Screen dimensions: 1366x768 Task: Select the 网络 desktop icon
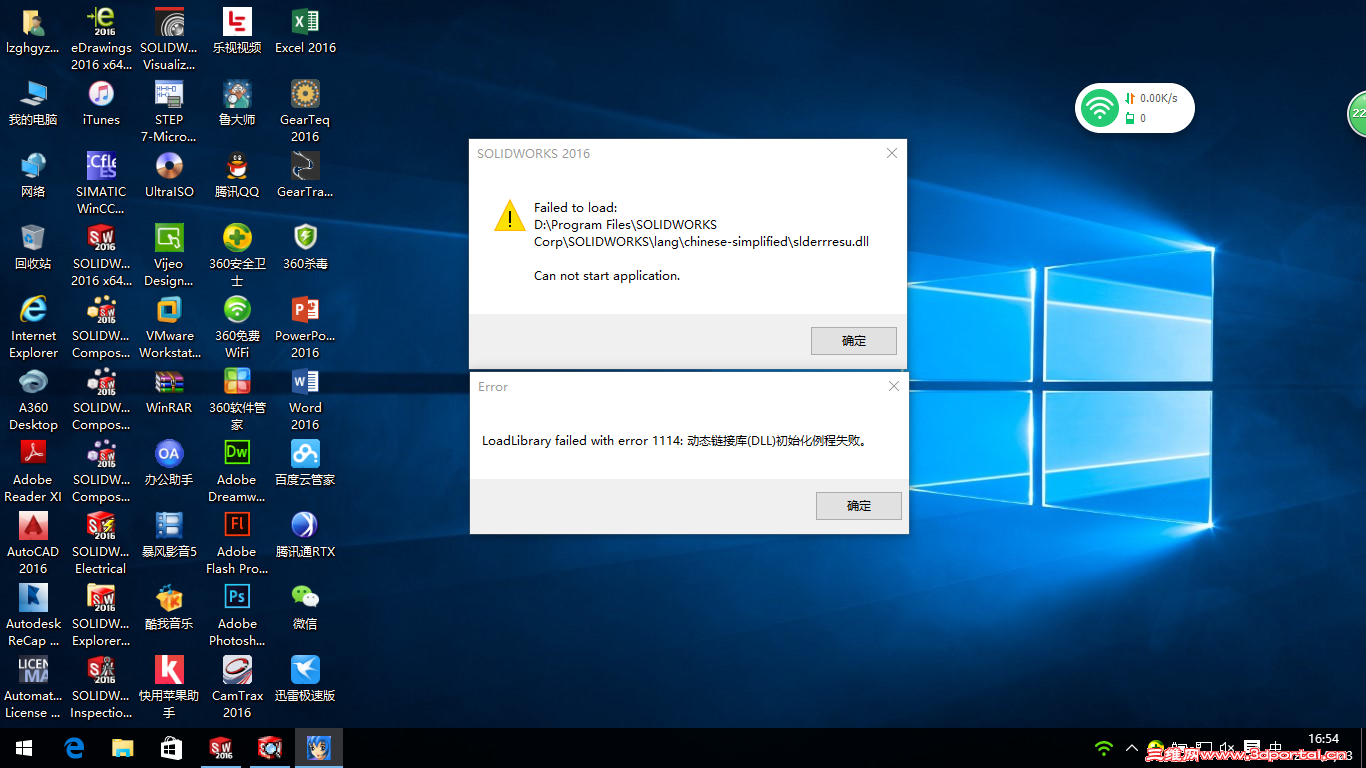[33, 175]
